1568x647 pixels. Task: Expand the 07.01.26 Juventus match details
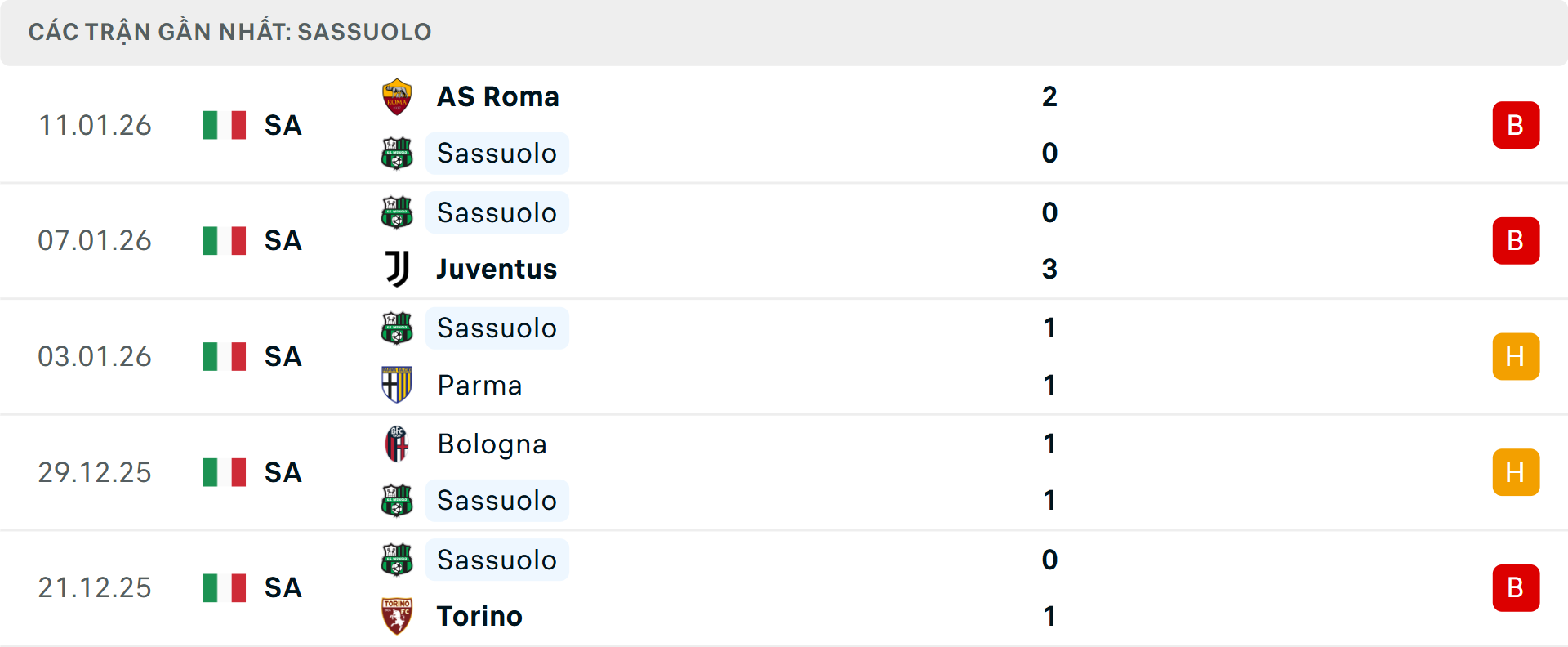[784, 240]
